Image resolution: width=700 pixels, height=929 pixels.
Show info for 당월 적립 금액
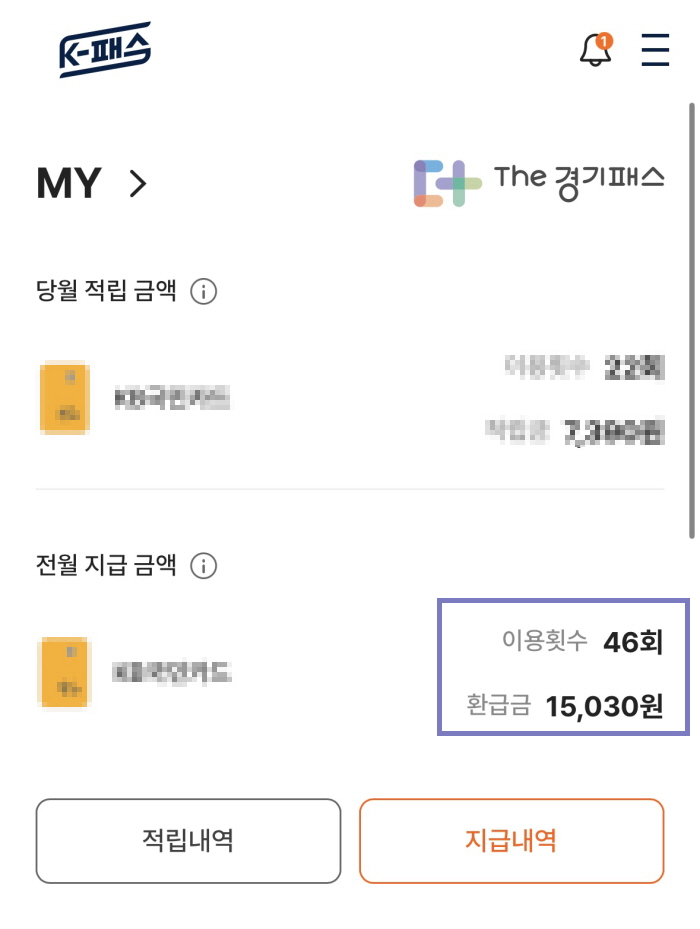(x=203, y=291)
